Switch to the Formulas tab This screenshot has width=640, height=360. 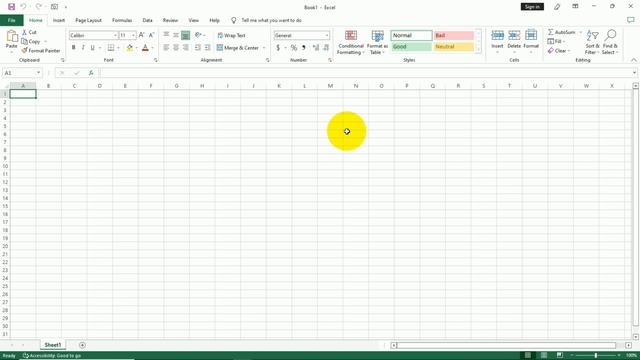[122, 20]
